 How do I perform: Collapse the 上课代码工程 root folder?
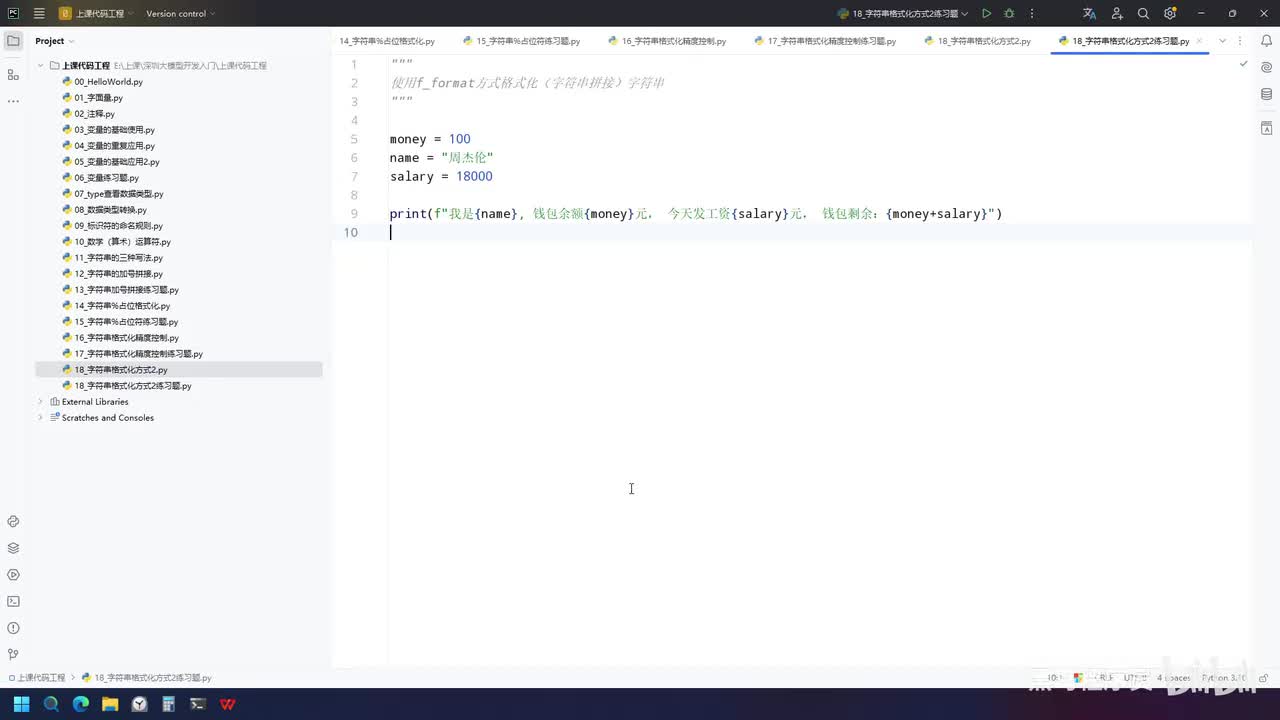(x=41, y=65)
